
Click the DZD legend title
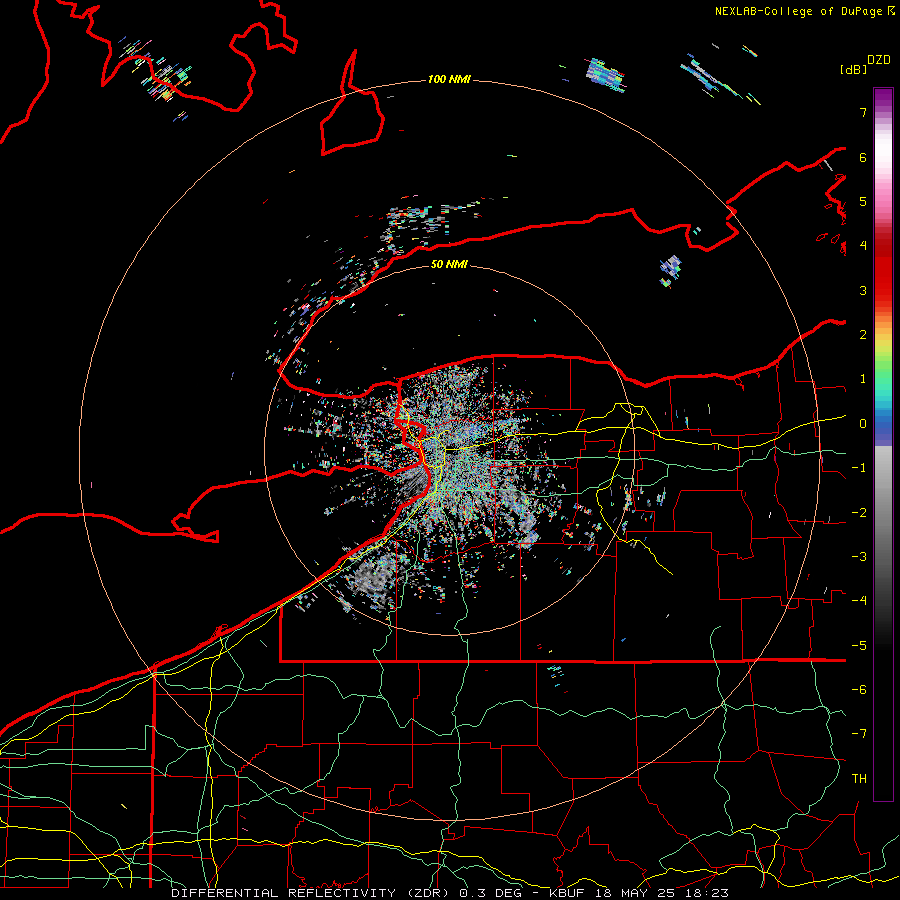879,60
